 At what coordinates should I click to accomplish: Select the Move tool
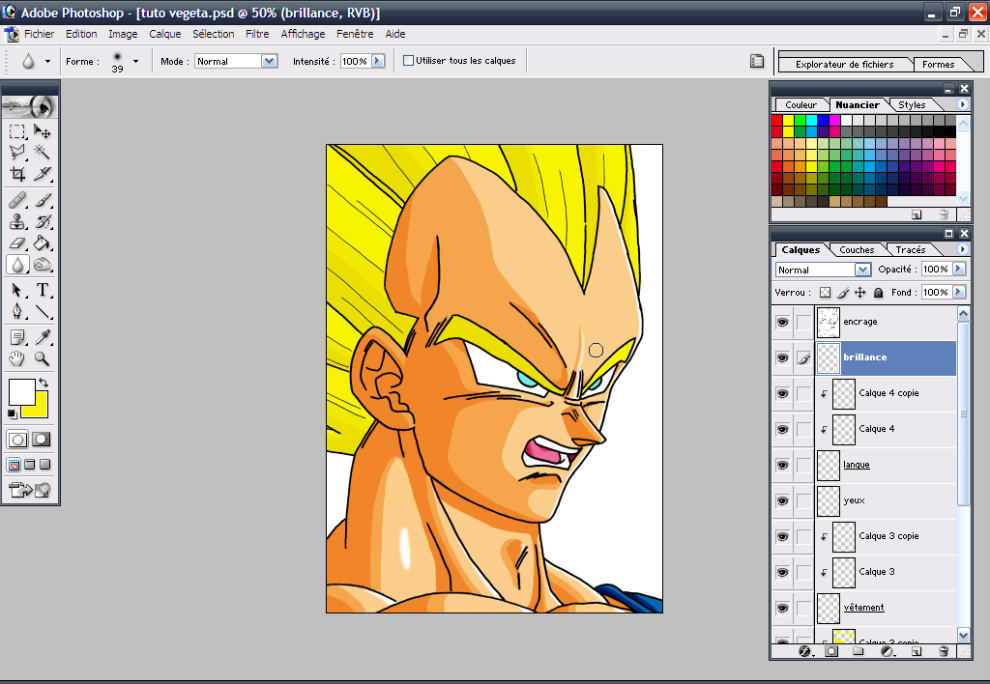[42, 131]
